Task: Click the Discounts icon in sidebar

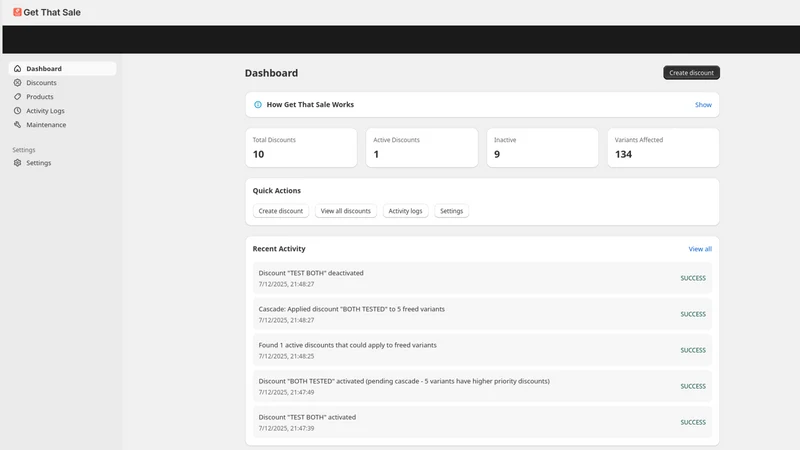Action: pyautogui.click(x=17, y=83)
